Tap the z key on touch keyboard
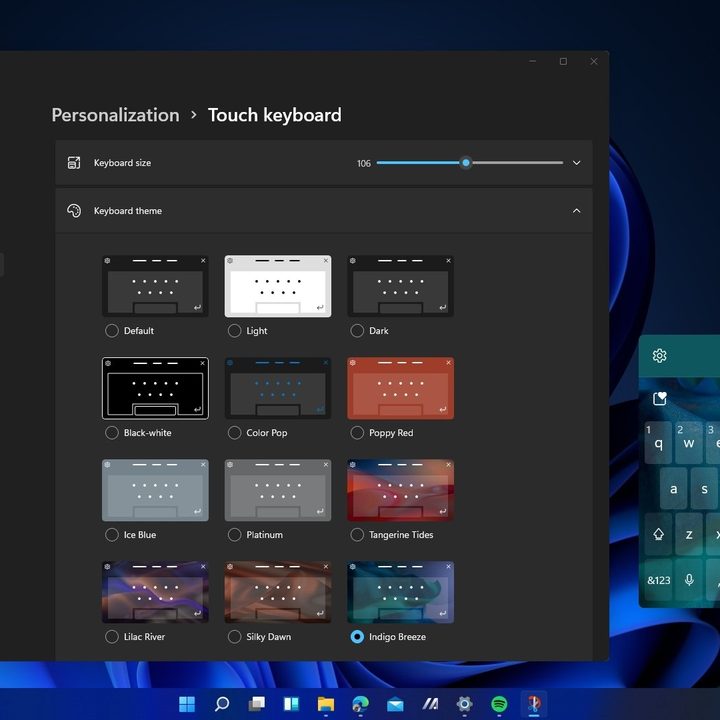The height and width of the screenshot is (720, 720). (x=688, y=534)
